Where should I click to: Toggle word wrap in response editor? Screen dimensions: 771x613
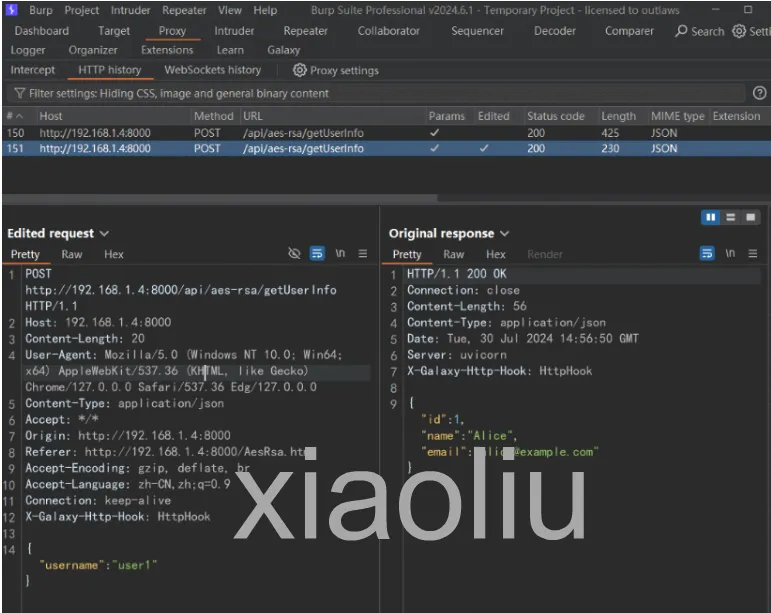pyautogui.click(x=707, y=253)
